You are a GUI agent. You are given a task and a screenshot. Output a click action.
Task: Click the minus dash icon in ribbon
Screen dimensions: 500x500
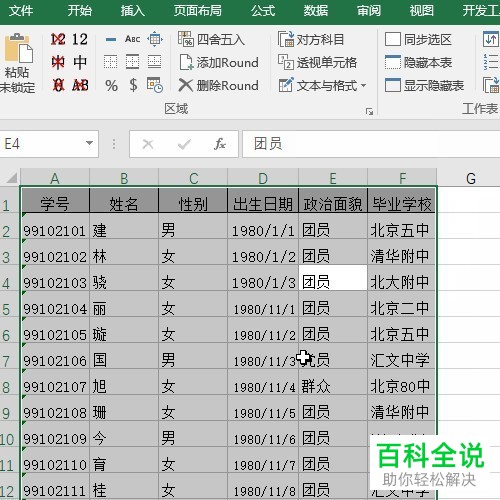111,40
